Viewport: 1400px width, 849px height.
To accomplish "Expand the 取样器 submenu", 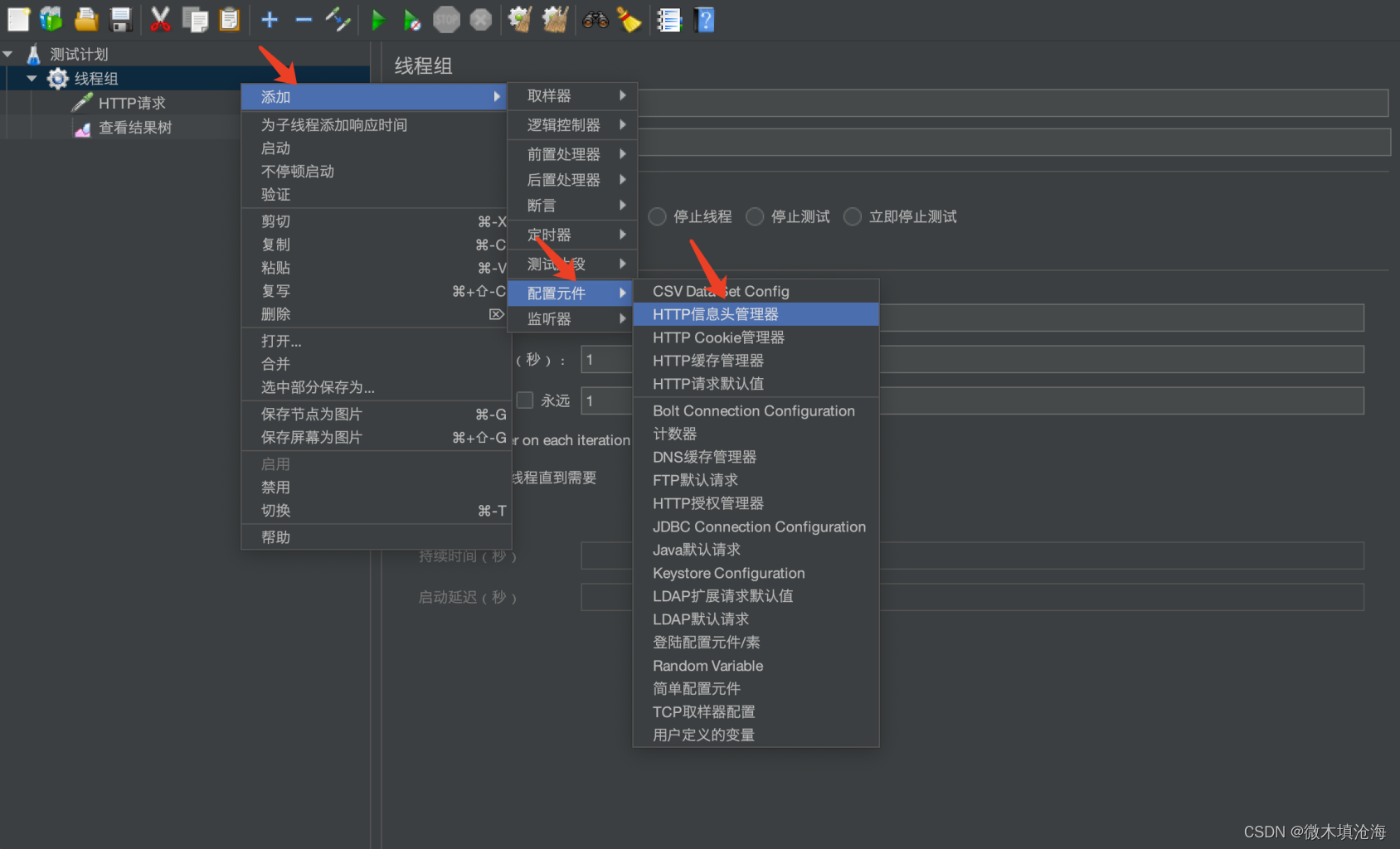I will [572, 96].
